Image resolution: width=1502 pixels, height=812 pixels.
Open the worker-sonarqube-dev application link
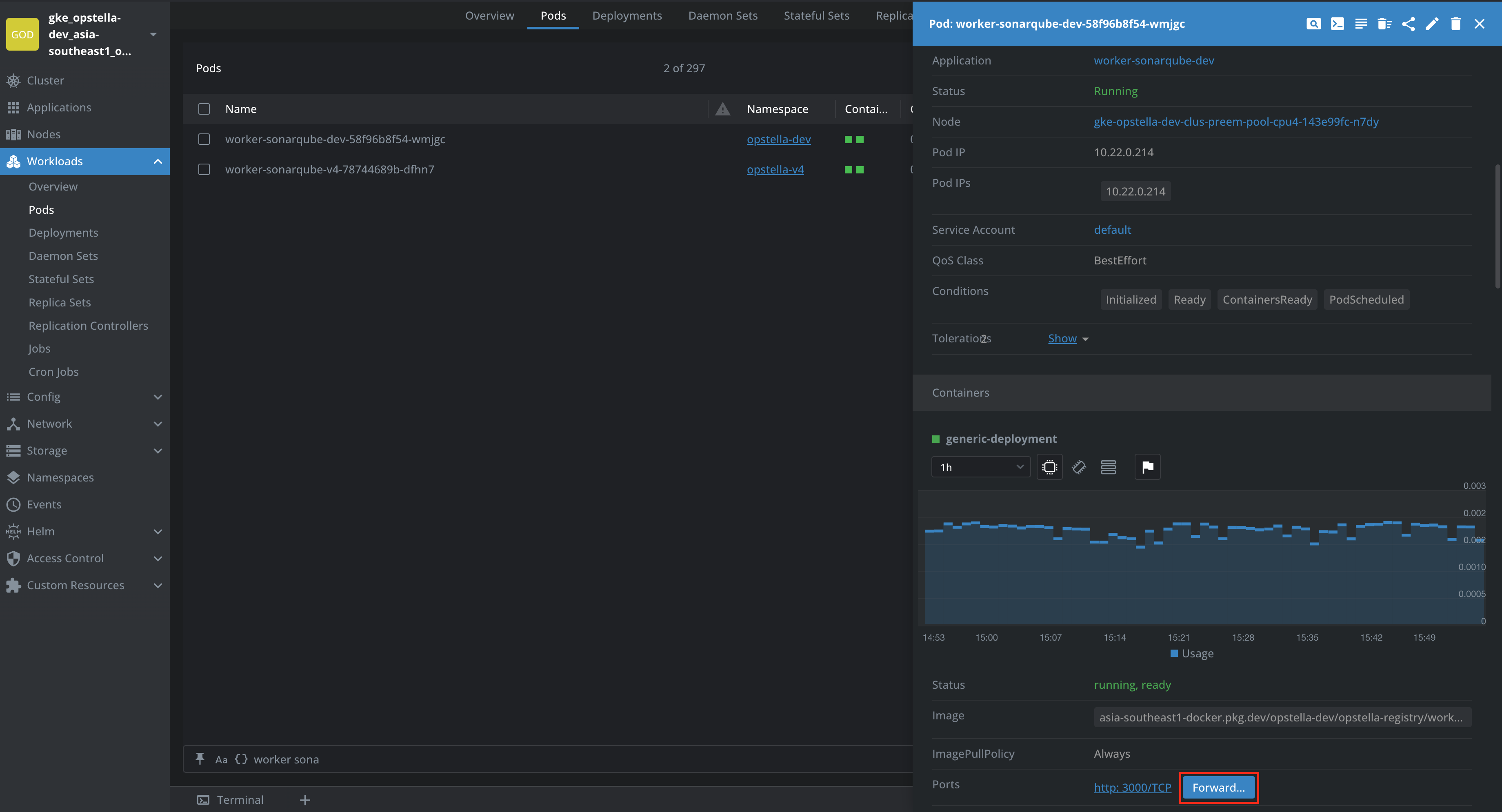tap(1153, 61)
